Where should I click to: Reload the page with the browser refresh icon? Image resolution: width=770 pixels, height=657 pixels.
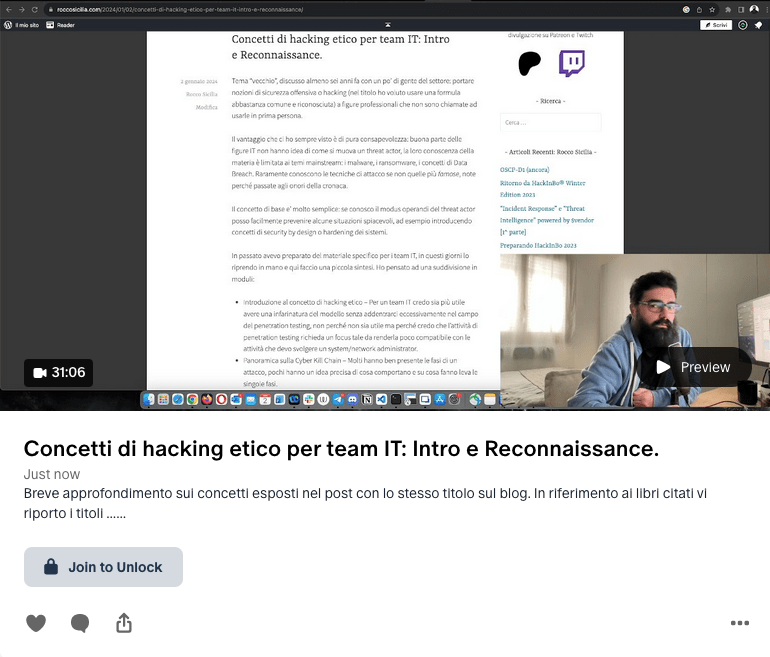point(35,9)
